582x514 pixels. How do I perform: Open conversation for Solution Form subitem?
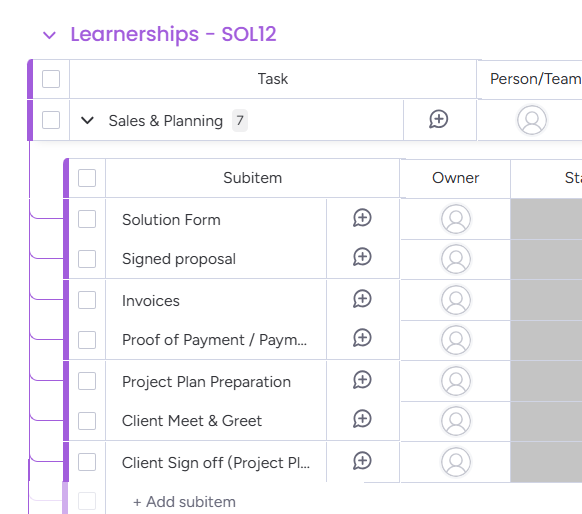pyautogui.click(x=362, y=218)
